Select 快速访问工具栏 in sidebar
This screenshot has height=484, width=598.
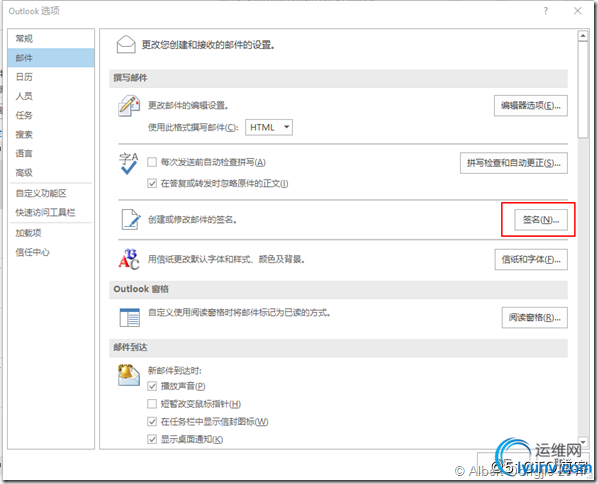tap(51, 212)
